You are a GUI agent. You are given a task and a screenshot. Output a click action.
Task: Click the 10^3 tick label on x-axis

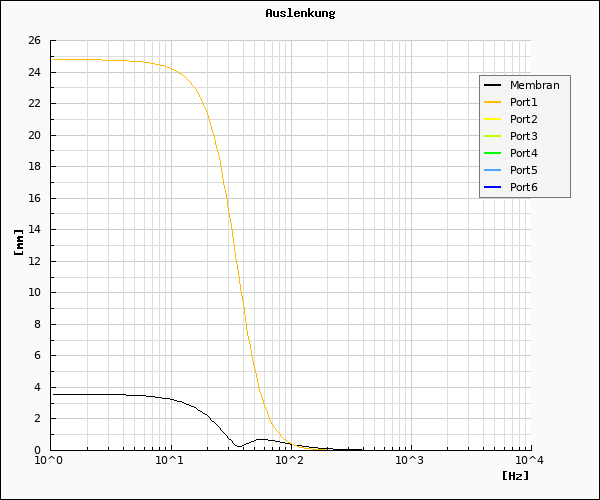point(410,460)
